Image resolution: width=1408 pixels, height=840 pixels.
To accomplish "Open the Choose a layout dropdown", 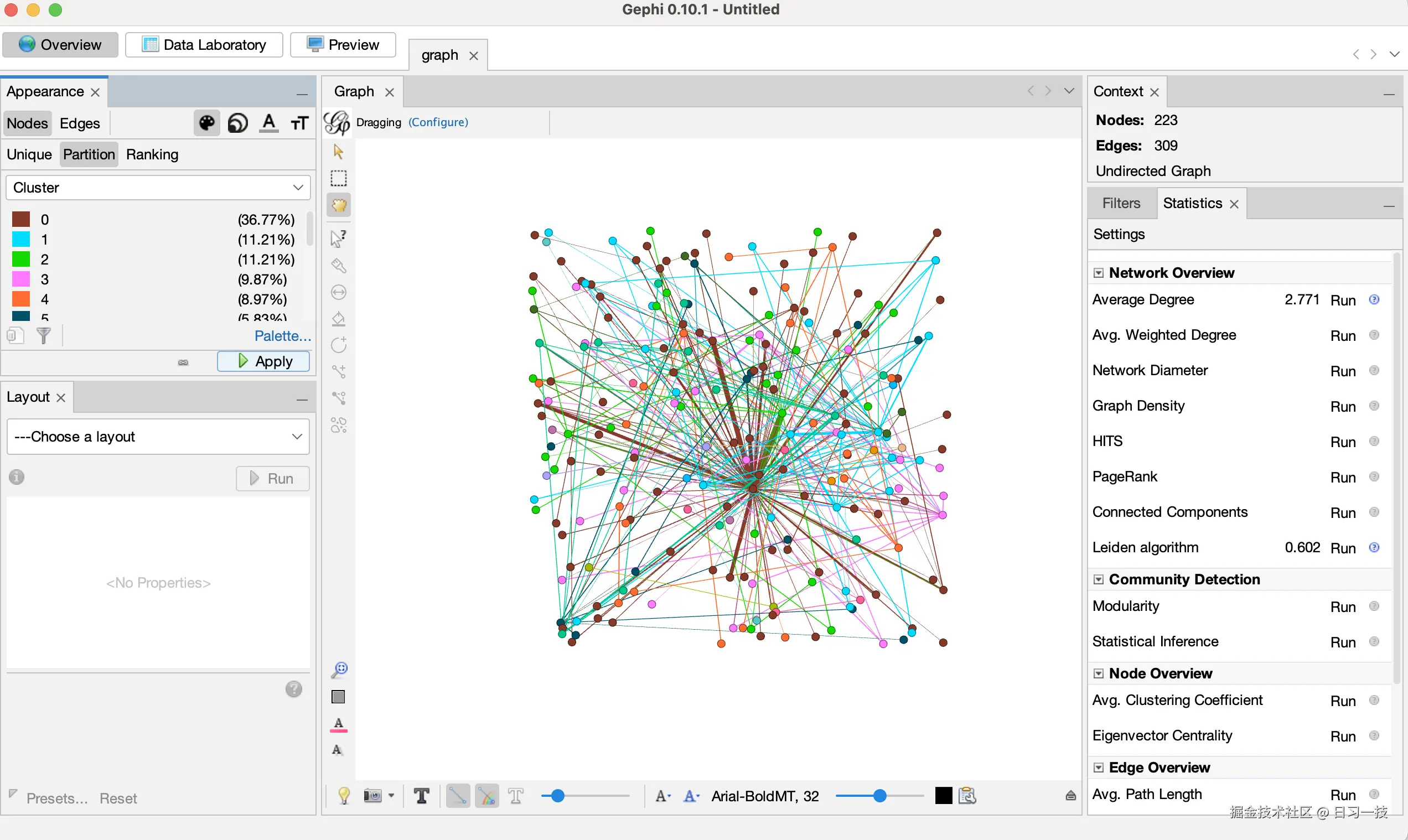I will coord(158,437).
